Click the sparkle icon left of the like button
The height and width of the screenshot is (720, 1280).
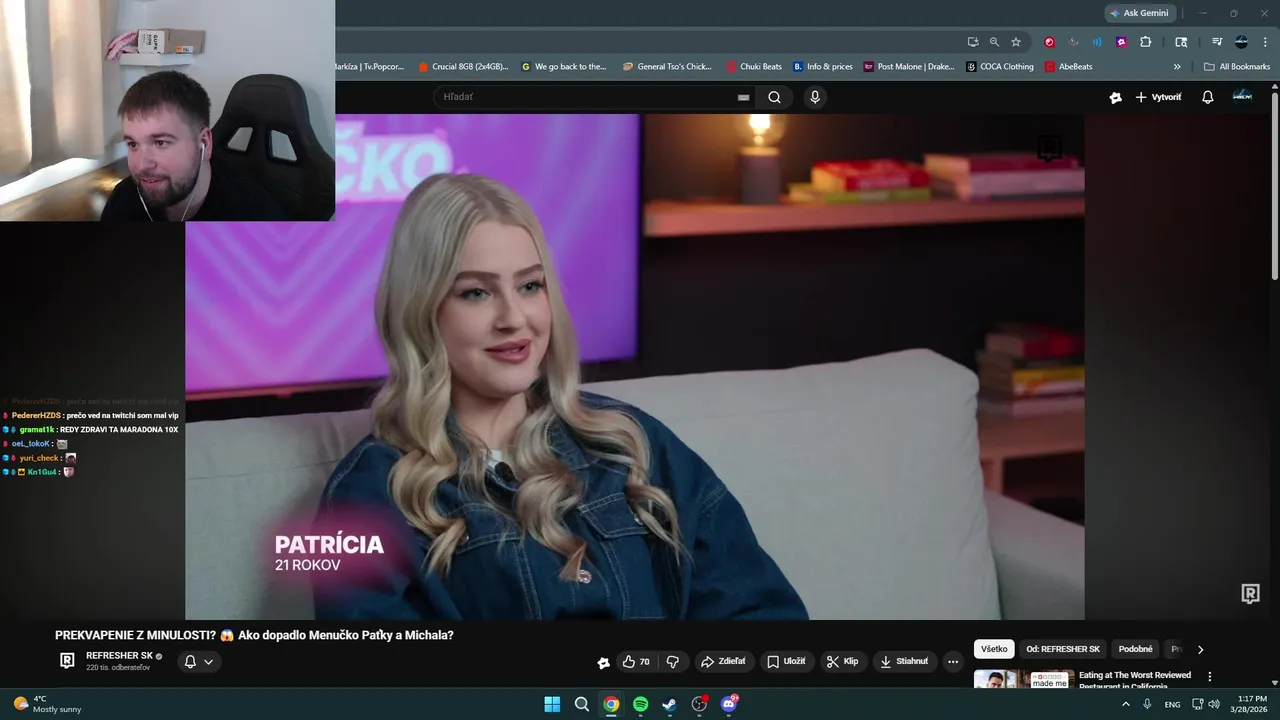(x=603, y=662)
